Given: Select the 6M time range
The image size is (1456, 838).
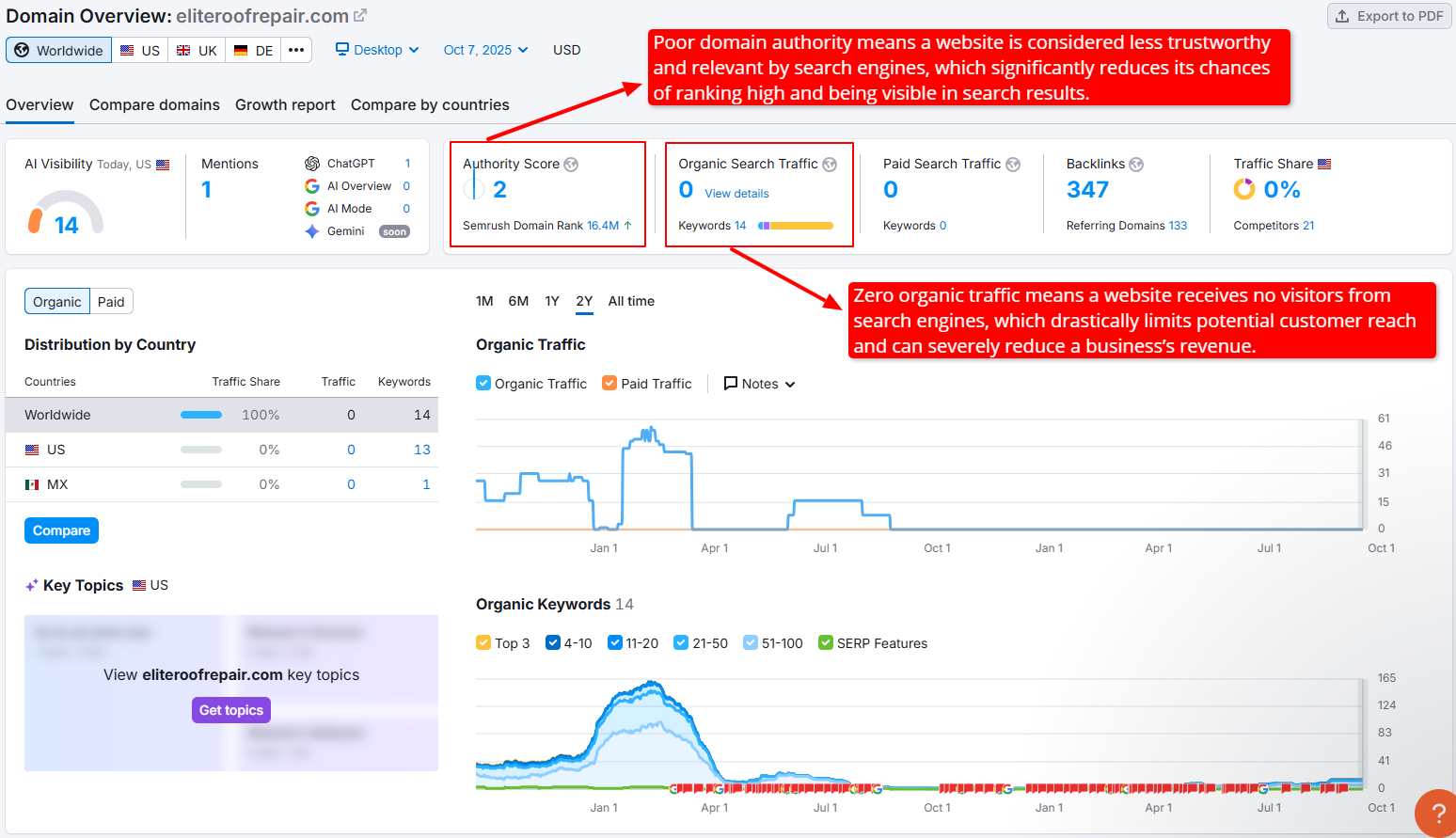Looking at the screenshot, I should (518, 301).
